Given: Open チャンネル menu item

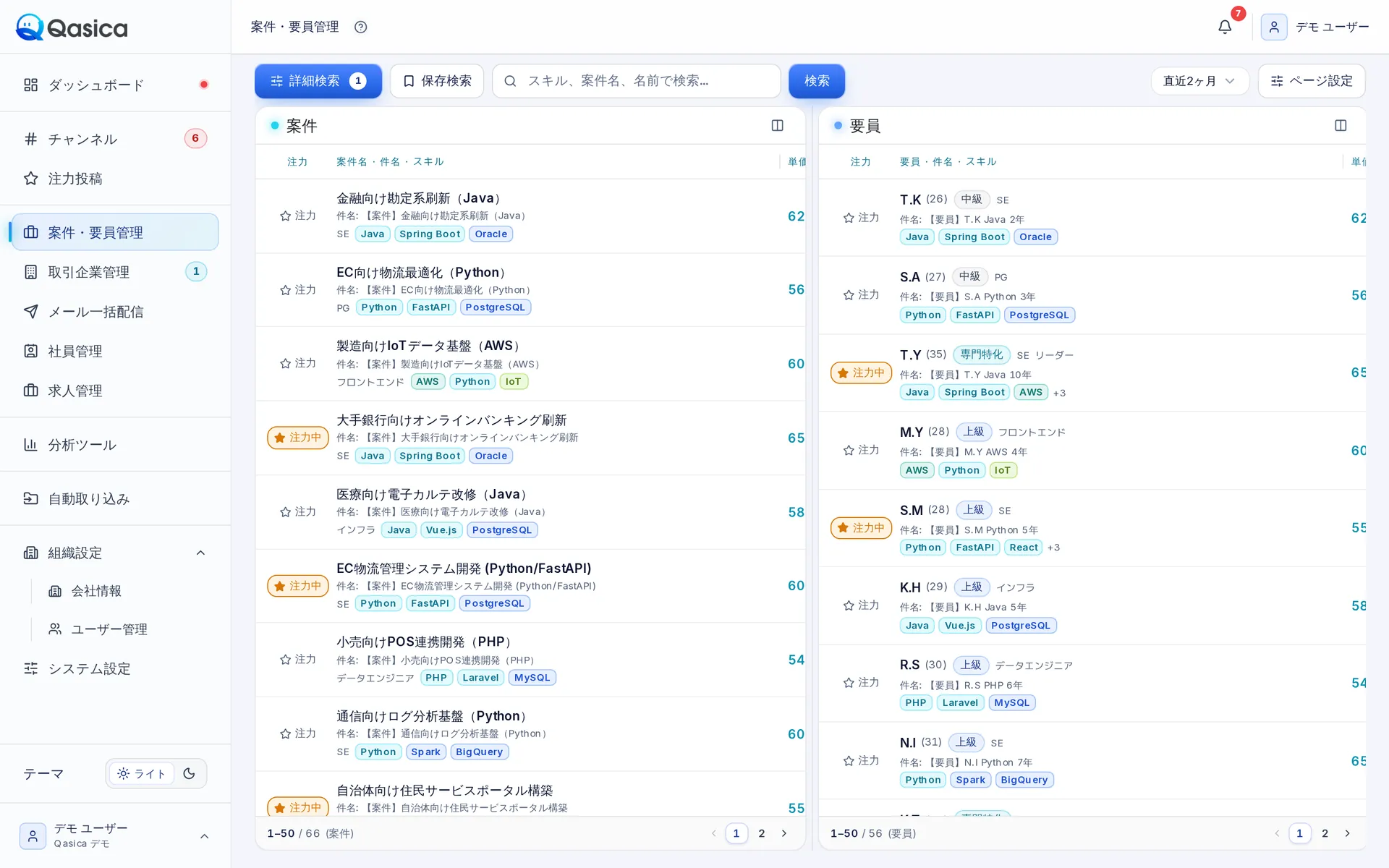Looking at the screenshot, I should click(x=115, y=139).
